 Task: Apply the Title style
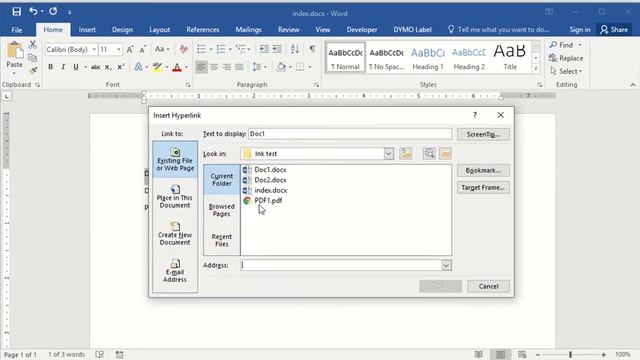click(x=510, y=58)
